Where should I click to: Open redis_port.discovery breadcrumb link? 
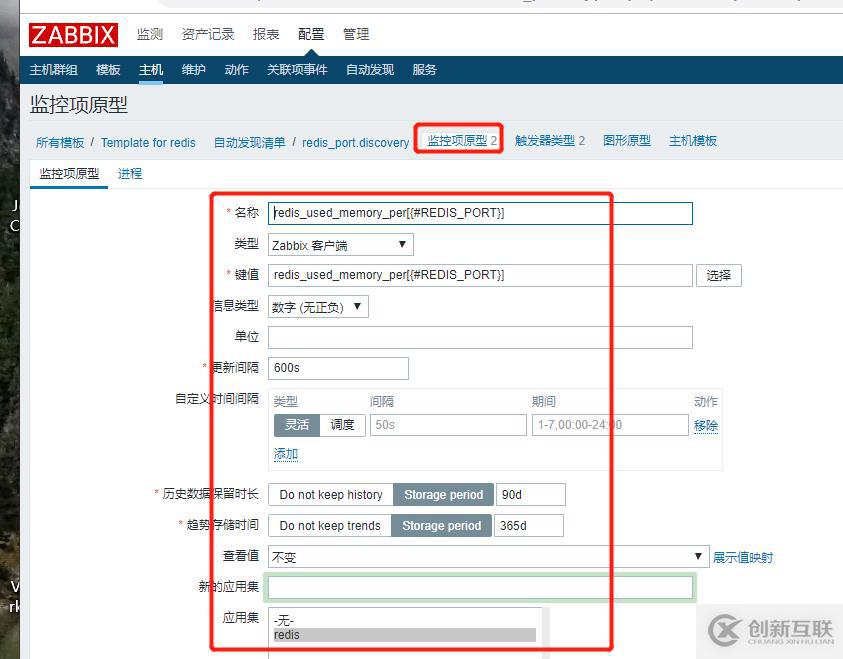click(x=355, y=142)
